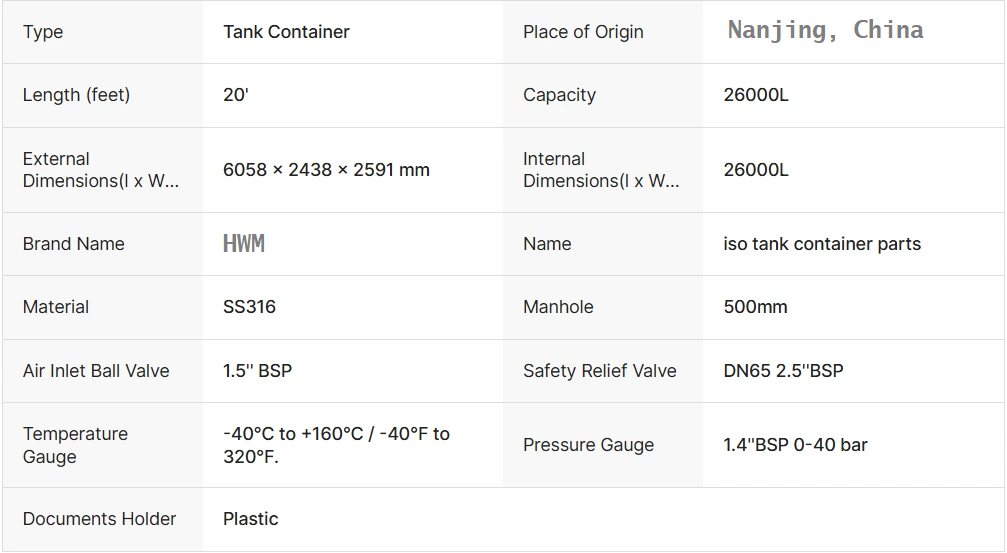Click the 'Brand Name' label cell
Screen dimensions: 1007x553
click(74, 244)
